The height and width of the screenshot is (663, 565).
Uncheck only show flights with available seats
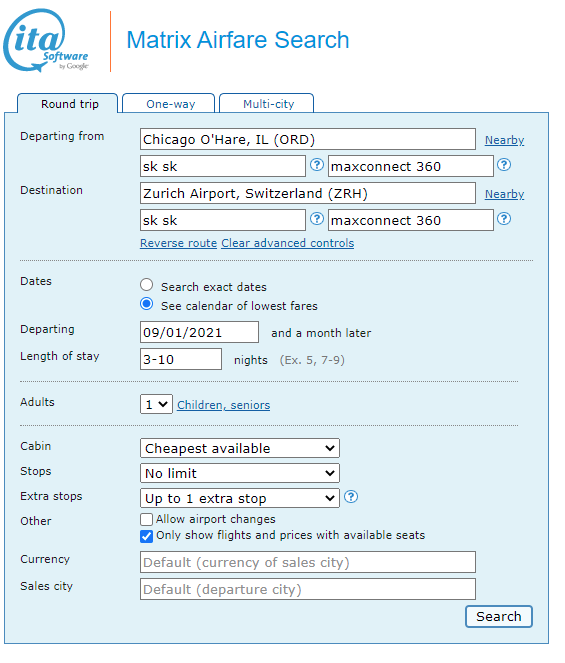[x=146, y=537]
